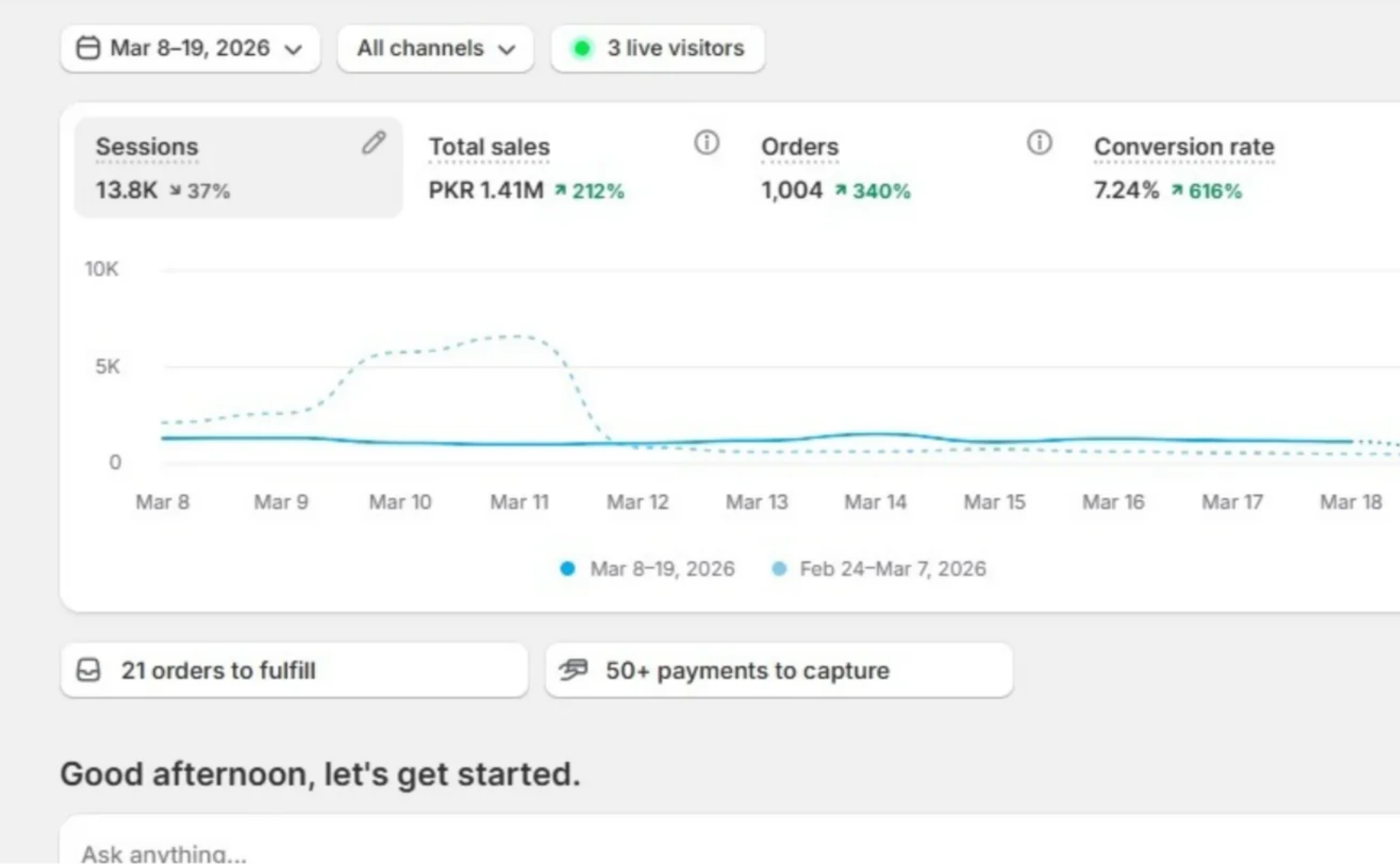The height and width of the screenshot is (864, 1400).
Task: Click the chevron next to All channels
Action: pyautogui.click(x=506, y=50)
